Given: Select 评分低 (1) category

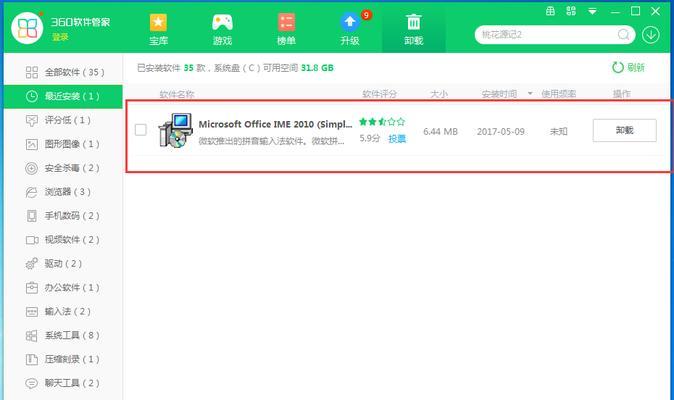Looking at the screenshot, I should click(64, 120).
